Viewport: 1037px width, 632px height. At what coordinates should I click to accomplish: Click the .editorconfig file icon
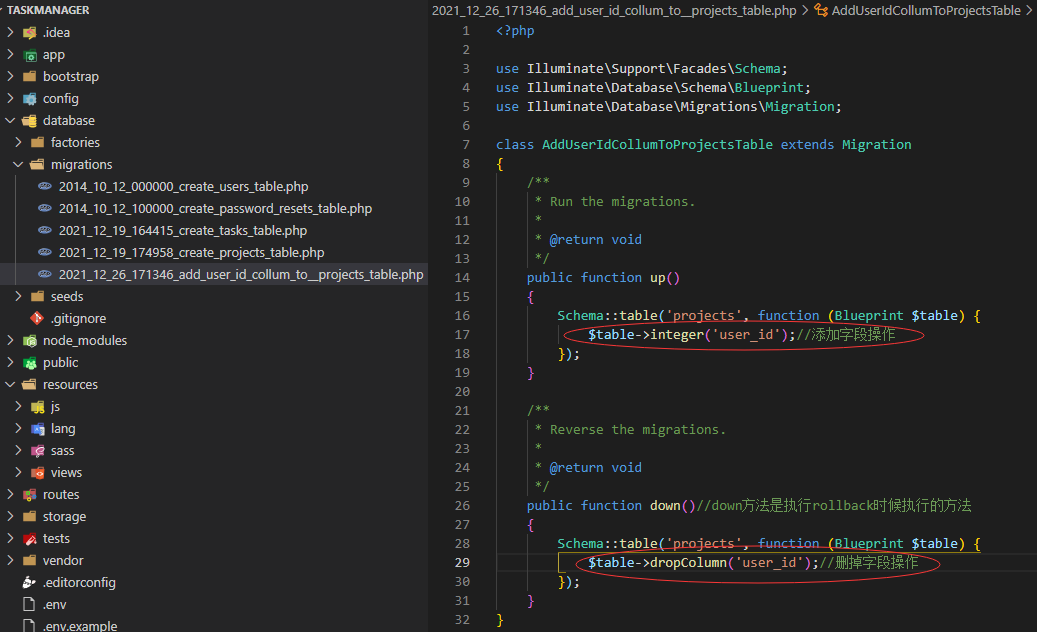pyautogui.click(x=30, y=582)
